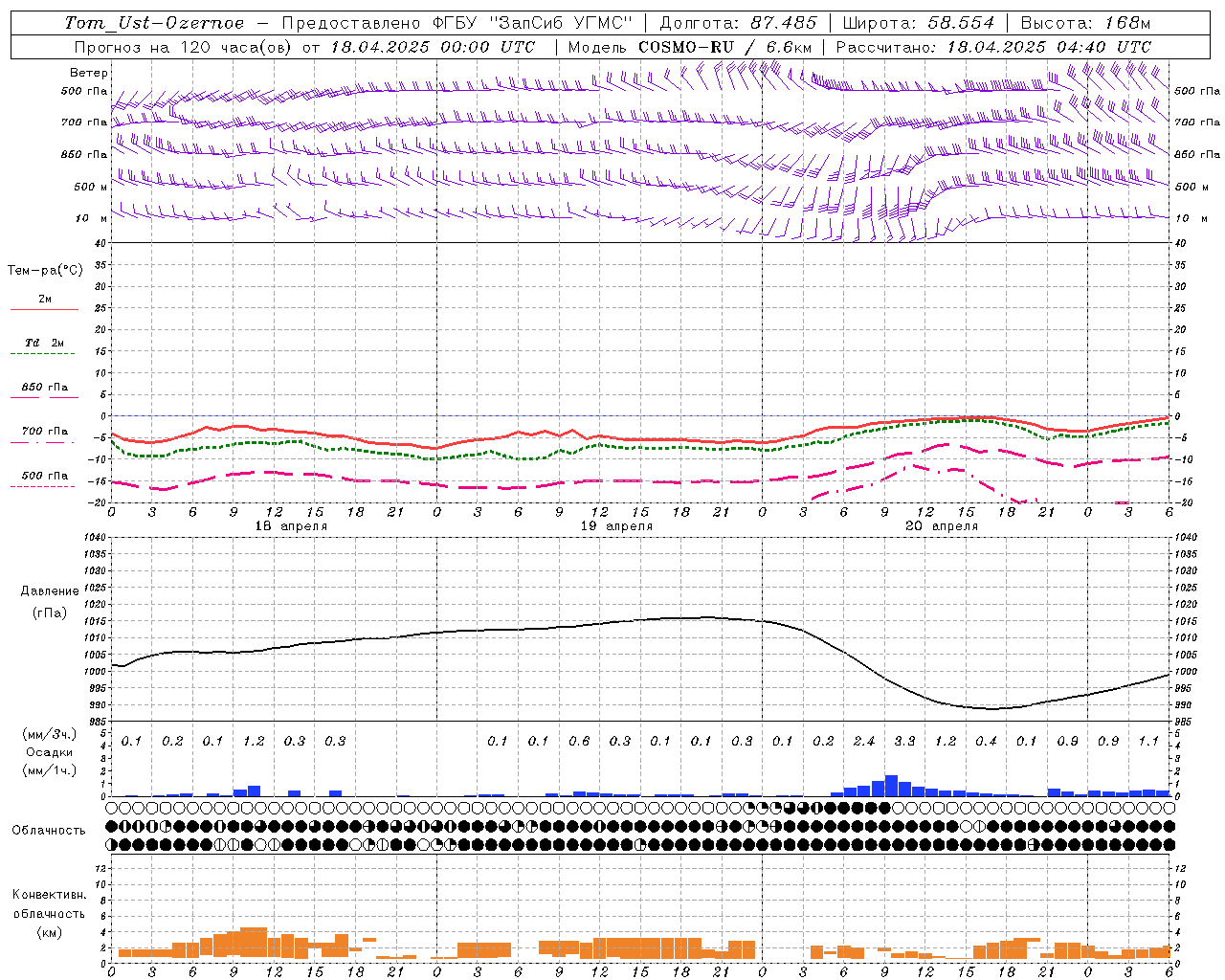This screenshot has height=980, width=1225.
Task: Click the Td 2м dew point legend entry
Action: tap(45, 343)
